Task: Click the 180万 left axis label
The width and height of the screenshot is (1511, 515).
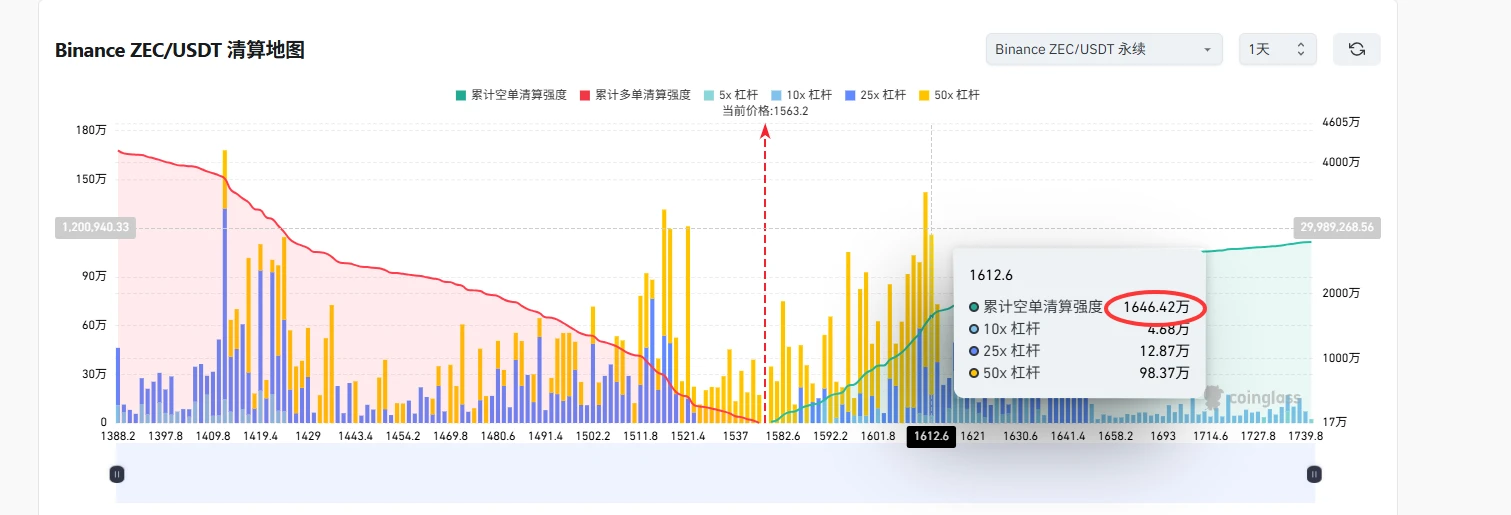Action: (x=91, y=130)
